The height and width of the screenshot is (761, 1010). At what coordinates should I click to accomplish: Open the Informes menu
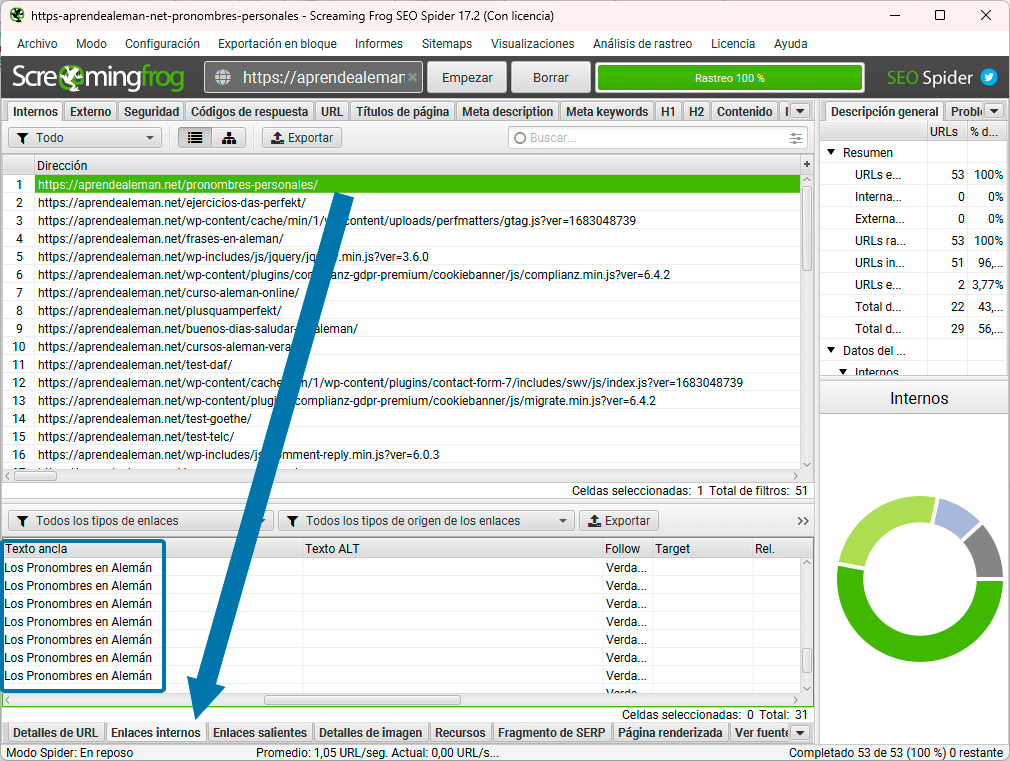coord(379,44)
